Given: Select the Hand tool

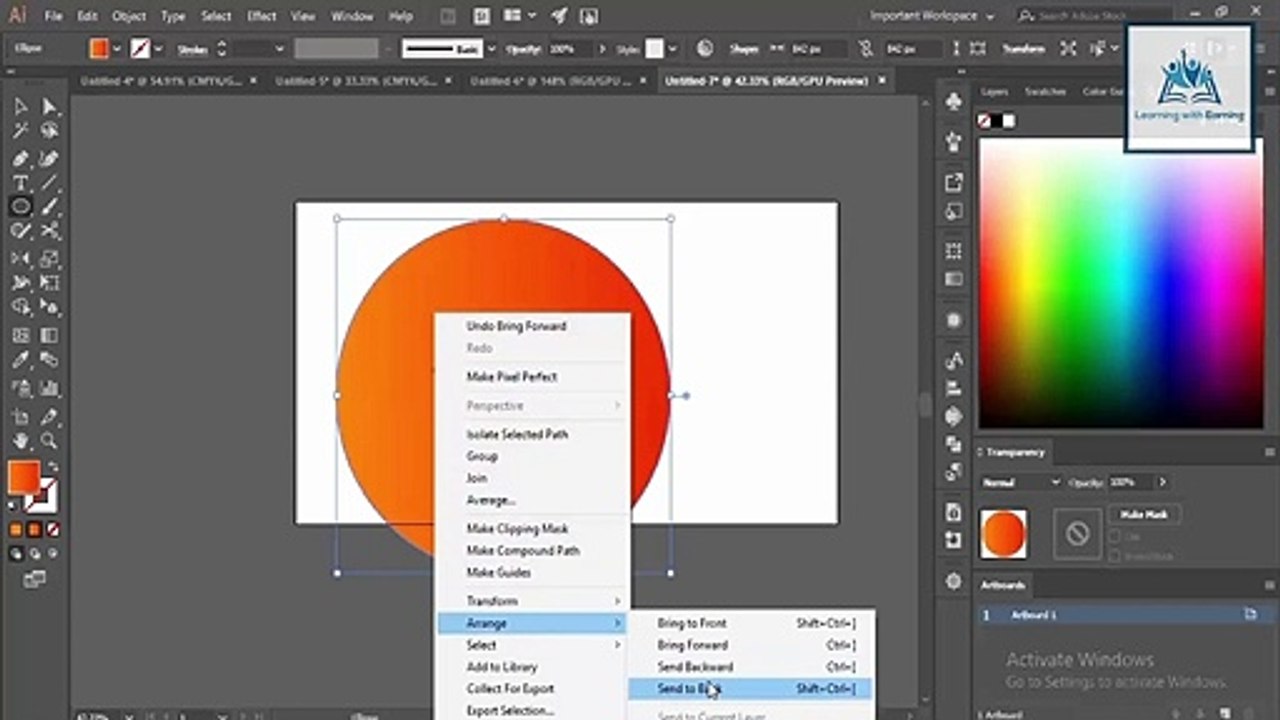Looking at the screenshot, I should pos(20,441).
